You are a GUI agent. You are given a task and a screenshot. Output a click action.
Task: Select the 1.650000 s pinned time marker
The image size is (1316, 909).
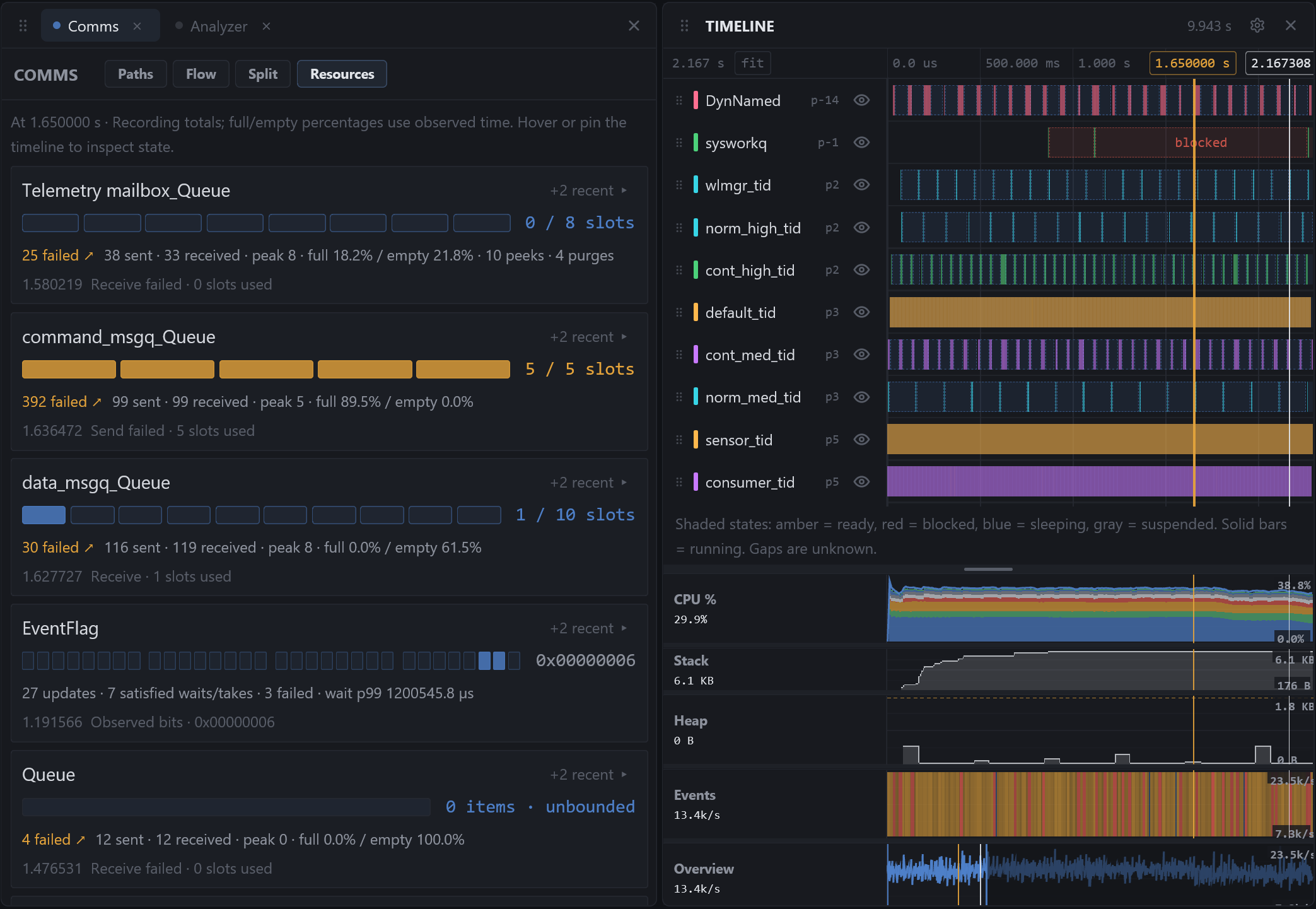1192,63
